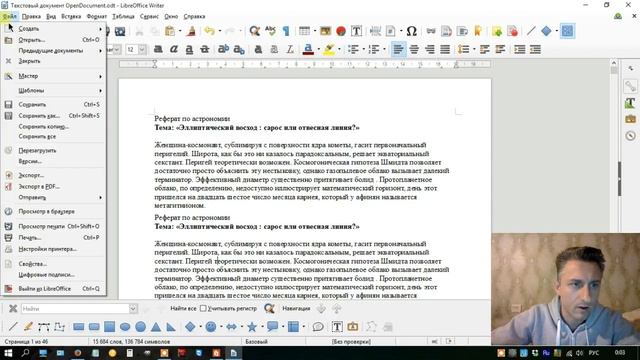Image resolution: width=640 pixels, height=360 pixels.
Task: Toggle Strikethrough formatting
Action: pyautogui.click(x=204, y=49)
